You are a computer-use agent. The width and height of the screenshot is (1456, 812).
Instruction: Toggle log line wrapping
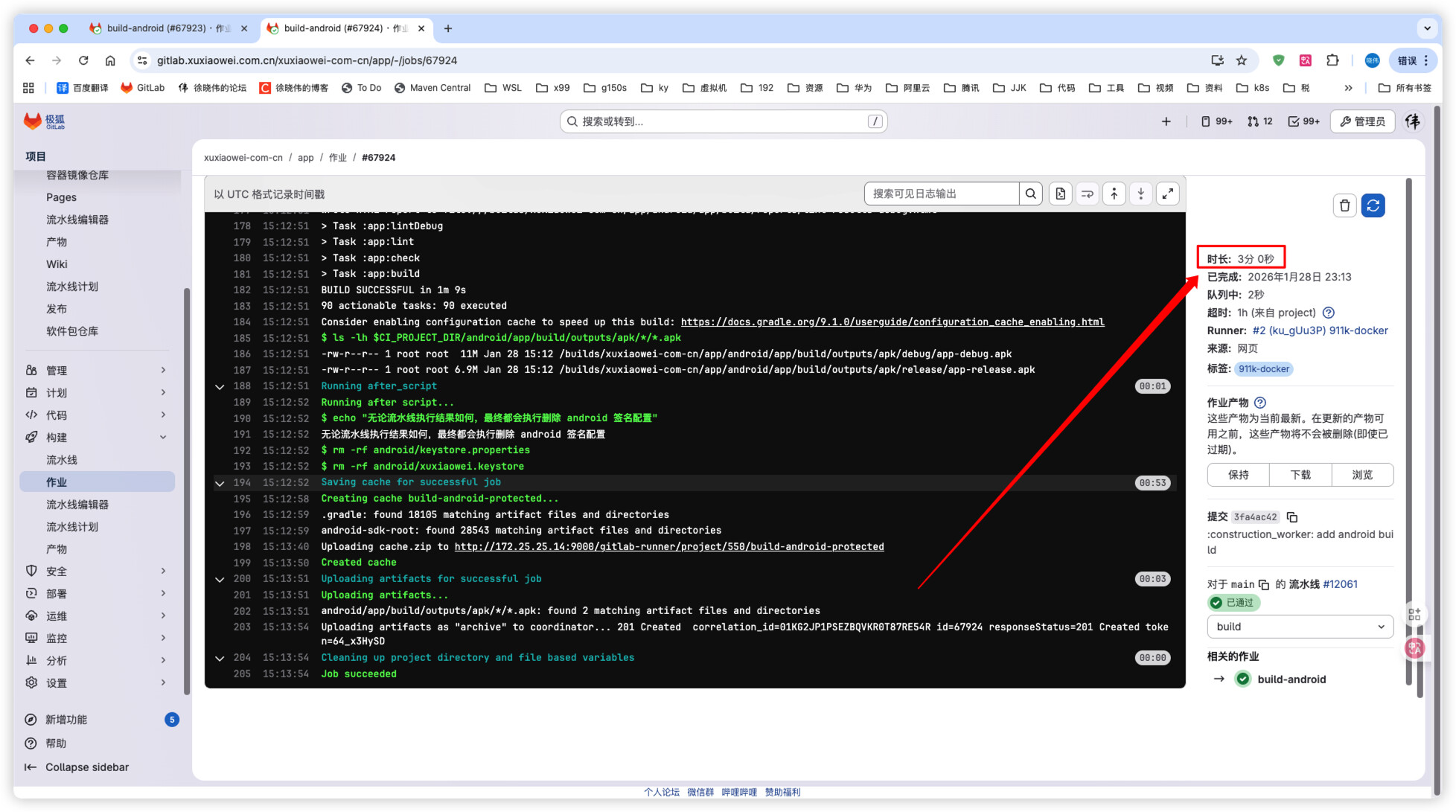pyautogui.click(x=1088, y=194)
